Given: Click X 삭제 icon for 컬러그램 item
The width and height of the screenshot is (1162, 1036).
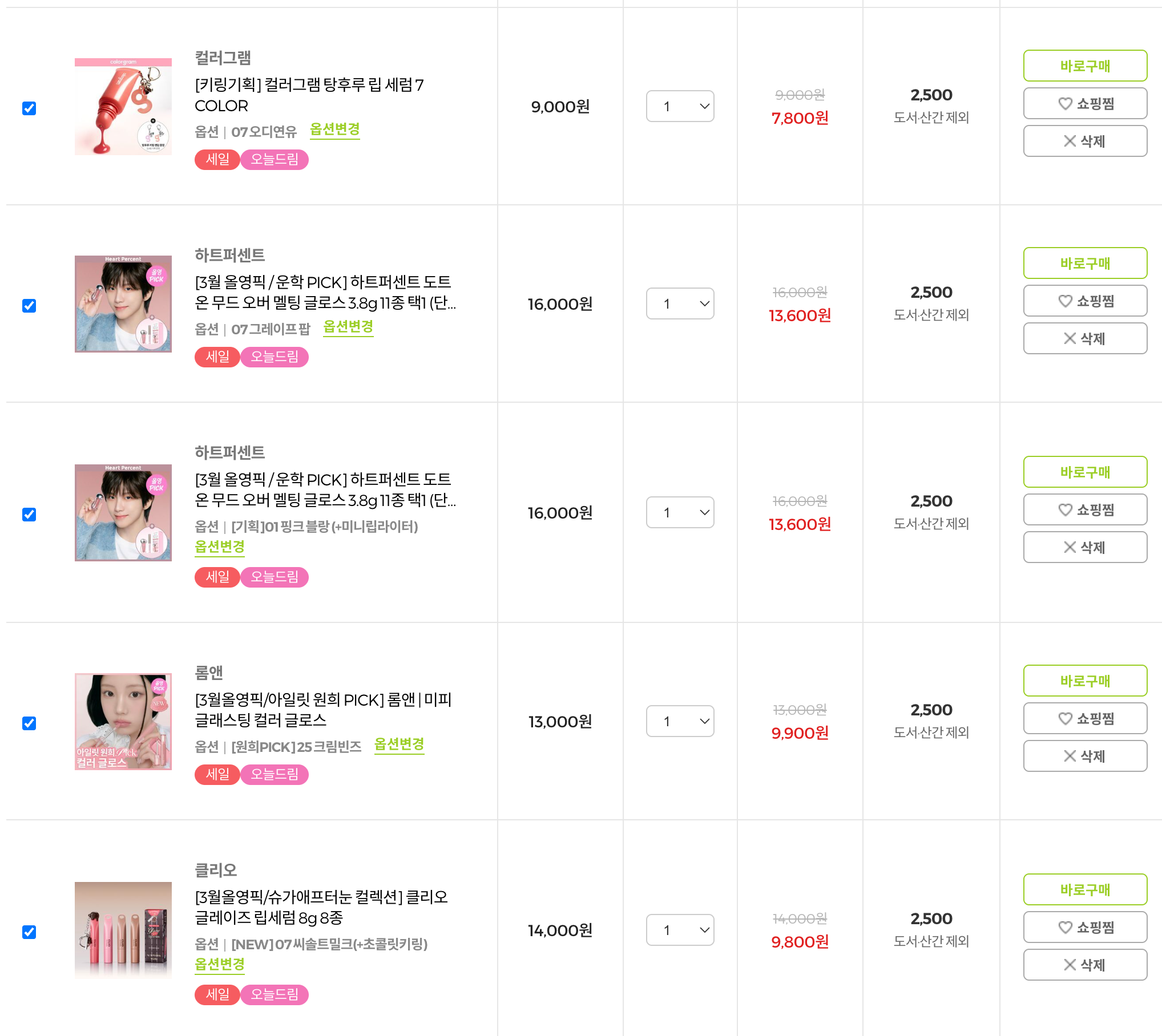Looking at the screenshot, I should [x=1070, y=141].
